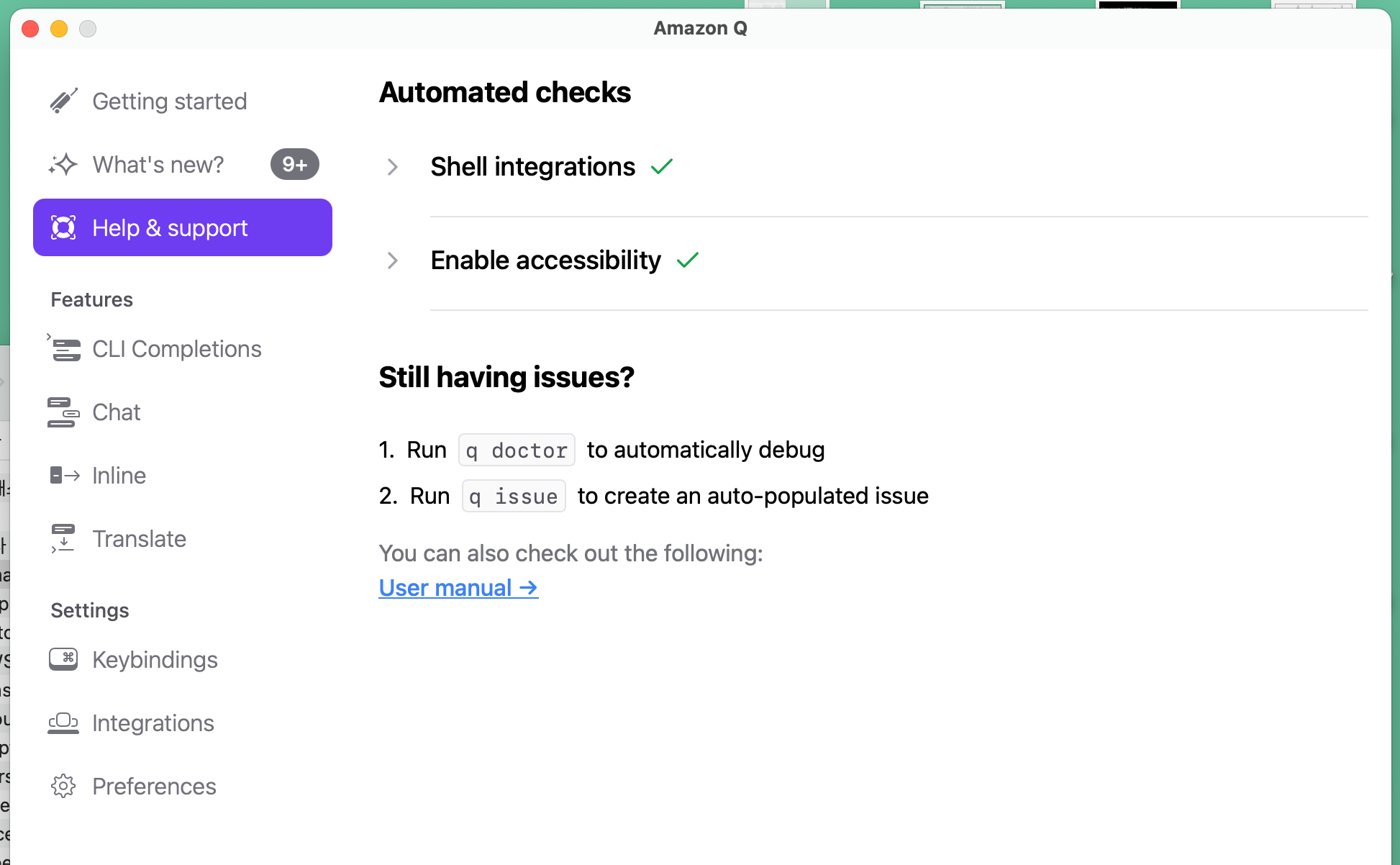Click the Integrations icon in Settings
The width and height of the screenshot is (1400, 865).
pyautogui.click(x=63, y=723)
